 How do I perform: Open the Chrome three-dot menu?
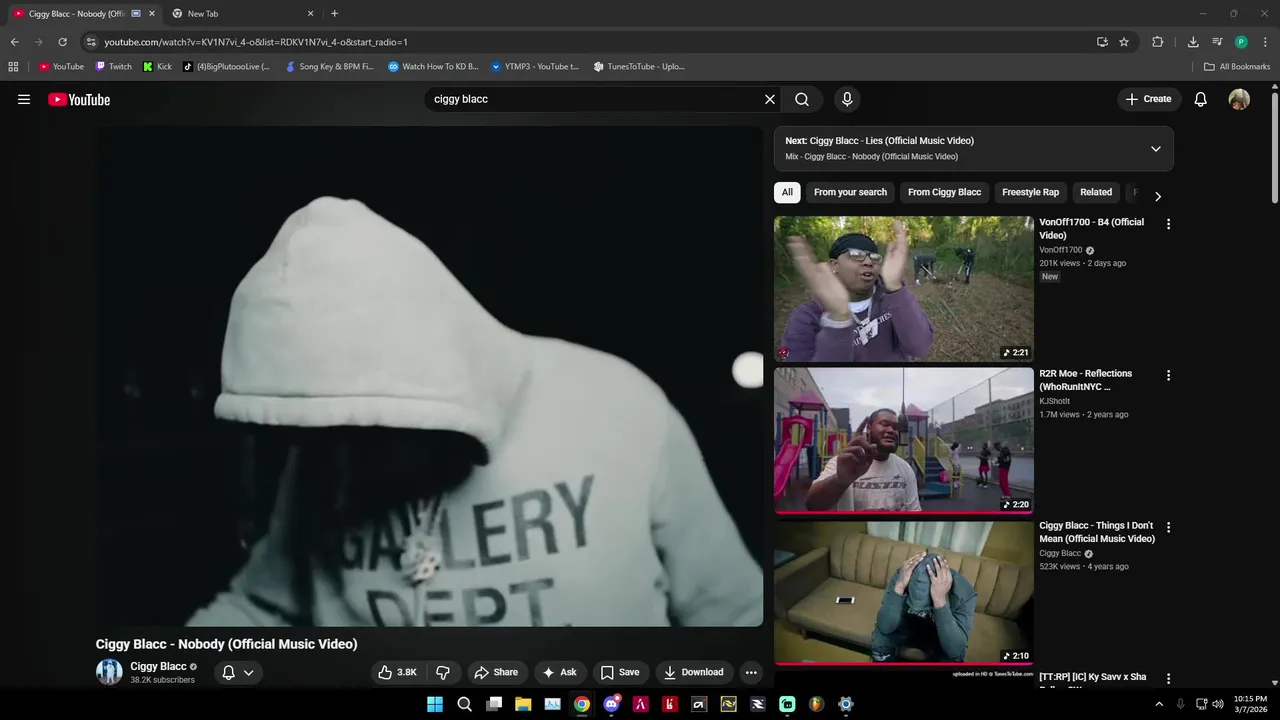1265,42
